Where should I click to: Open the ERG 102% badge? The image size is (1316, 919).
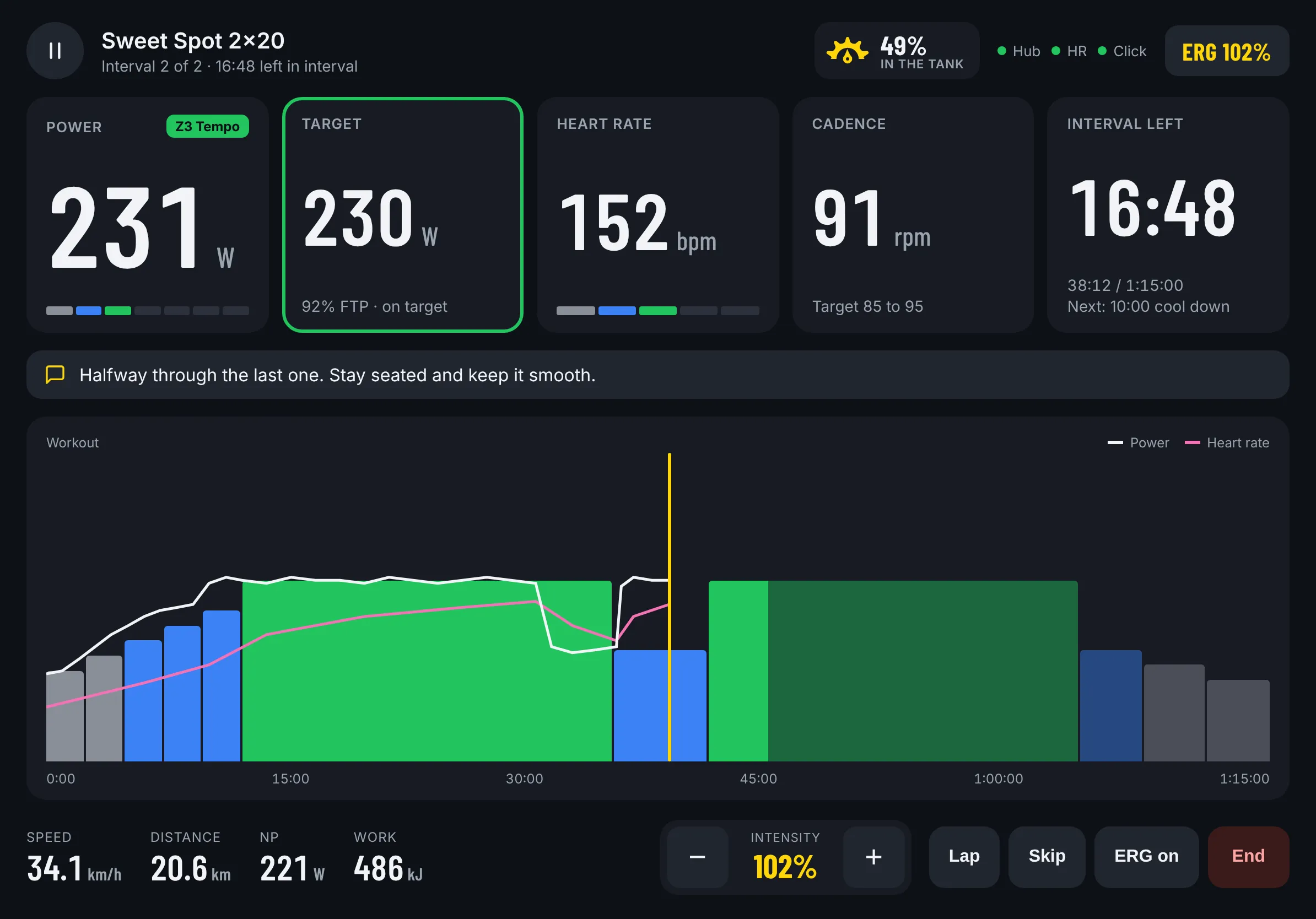[x=1227, y=51]
